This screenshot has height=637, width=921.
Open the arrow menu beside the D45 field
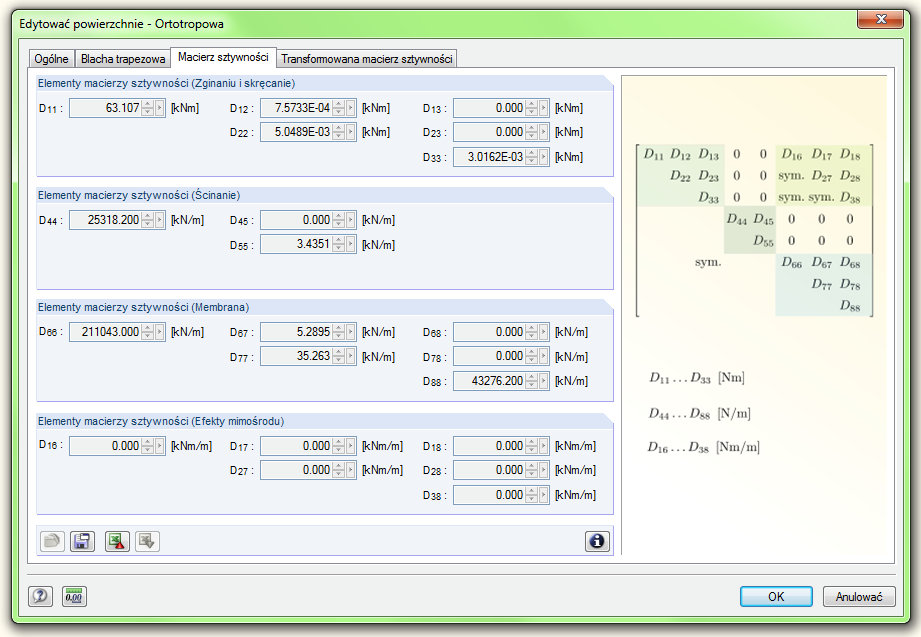[351, 220]
